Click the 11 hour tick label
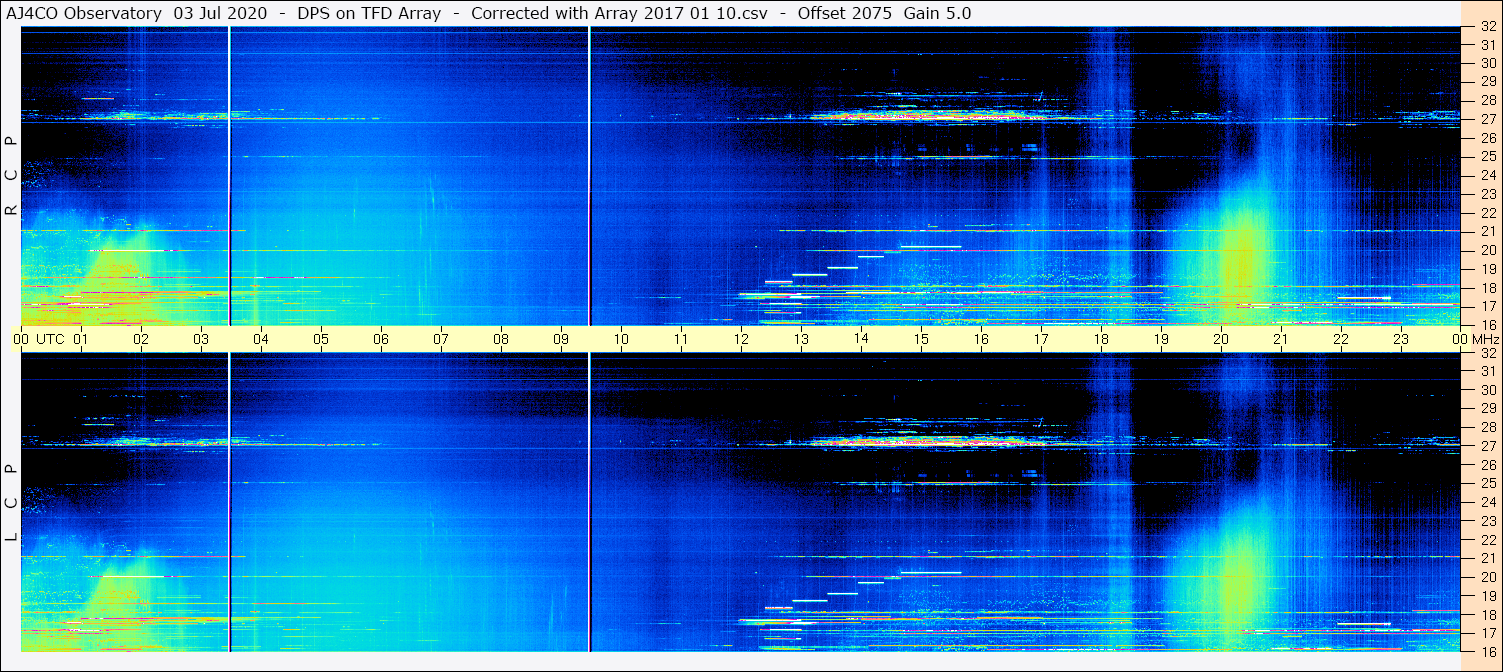Screen dimensions: 1503x672 [x=681, y=339]
